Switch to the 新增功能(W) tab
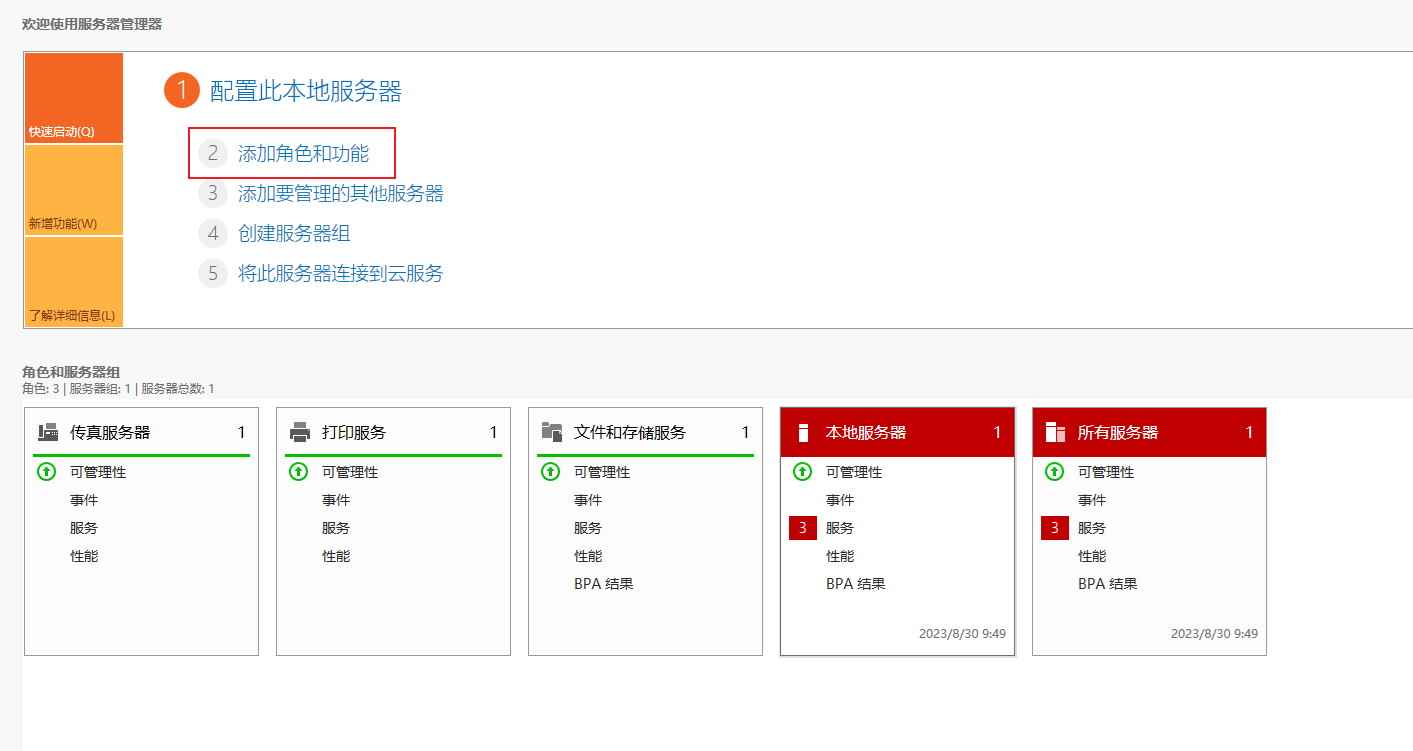The height and width of the screenshot is (751, 1413). click(x=73, y=191)
